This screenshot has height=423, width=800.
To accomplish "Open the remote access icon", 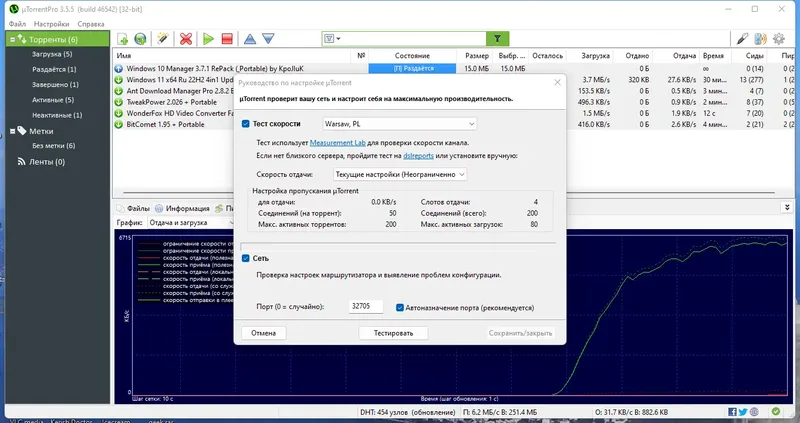I will [x=760, y=39].
